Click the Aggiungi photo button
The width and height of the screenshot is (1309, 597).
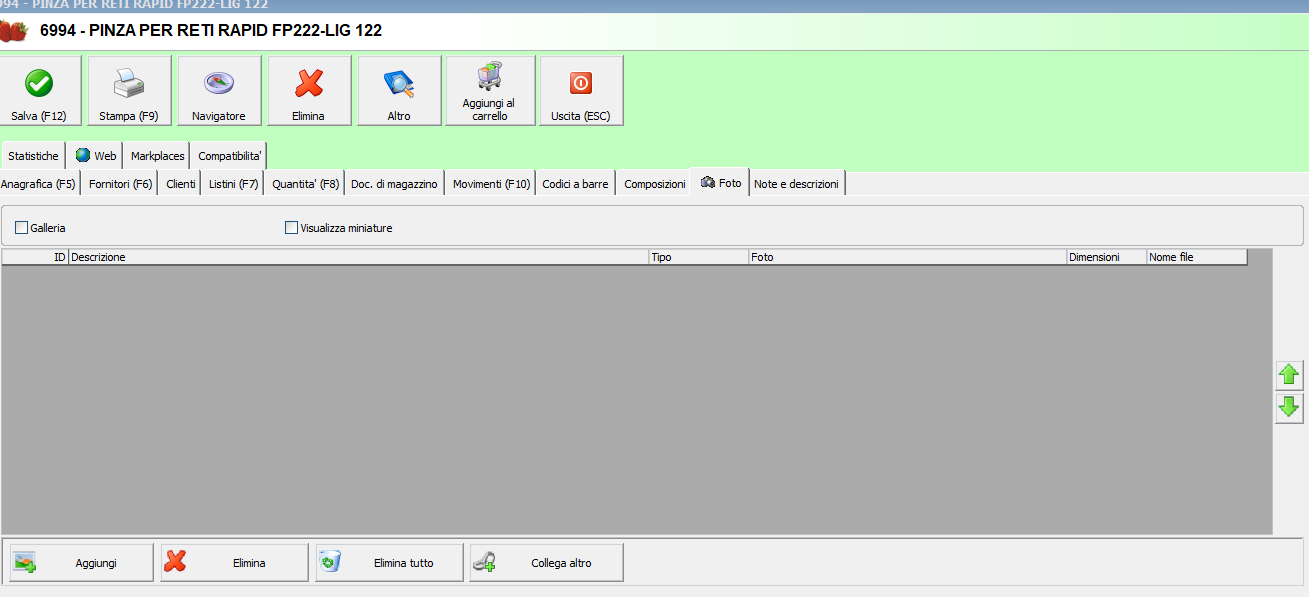81,563
